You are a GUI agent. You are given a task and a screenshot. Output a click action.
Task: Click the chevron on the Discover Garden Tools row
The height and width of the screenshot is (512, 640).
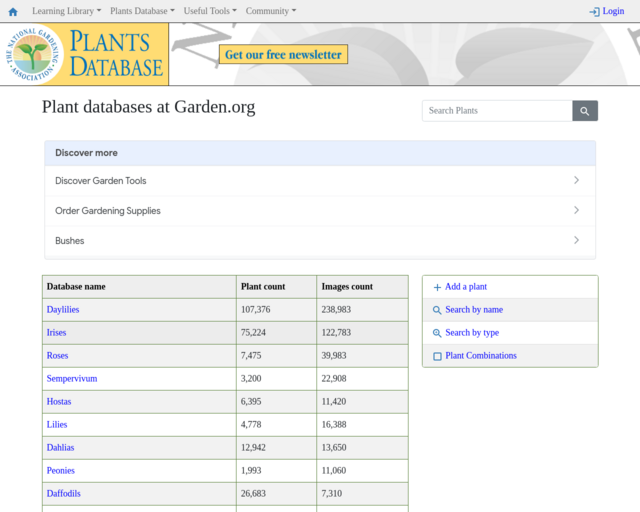(x=576, y=180)
